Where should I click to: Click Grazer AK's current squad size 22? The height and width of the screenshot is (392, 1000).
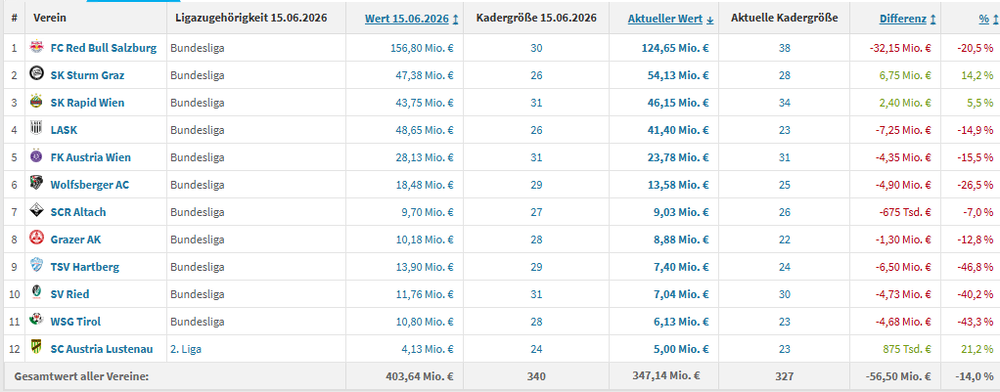click(784, 240)
